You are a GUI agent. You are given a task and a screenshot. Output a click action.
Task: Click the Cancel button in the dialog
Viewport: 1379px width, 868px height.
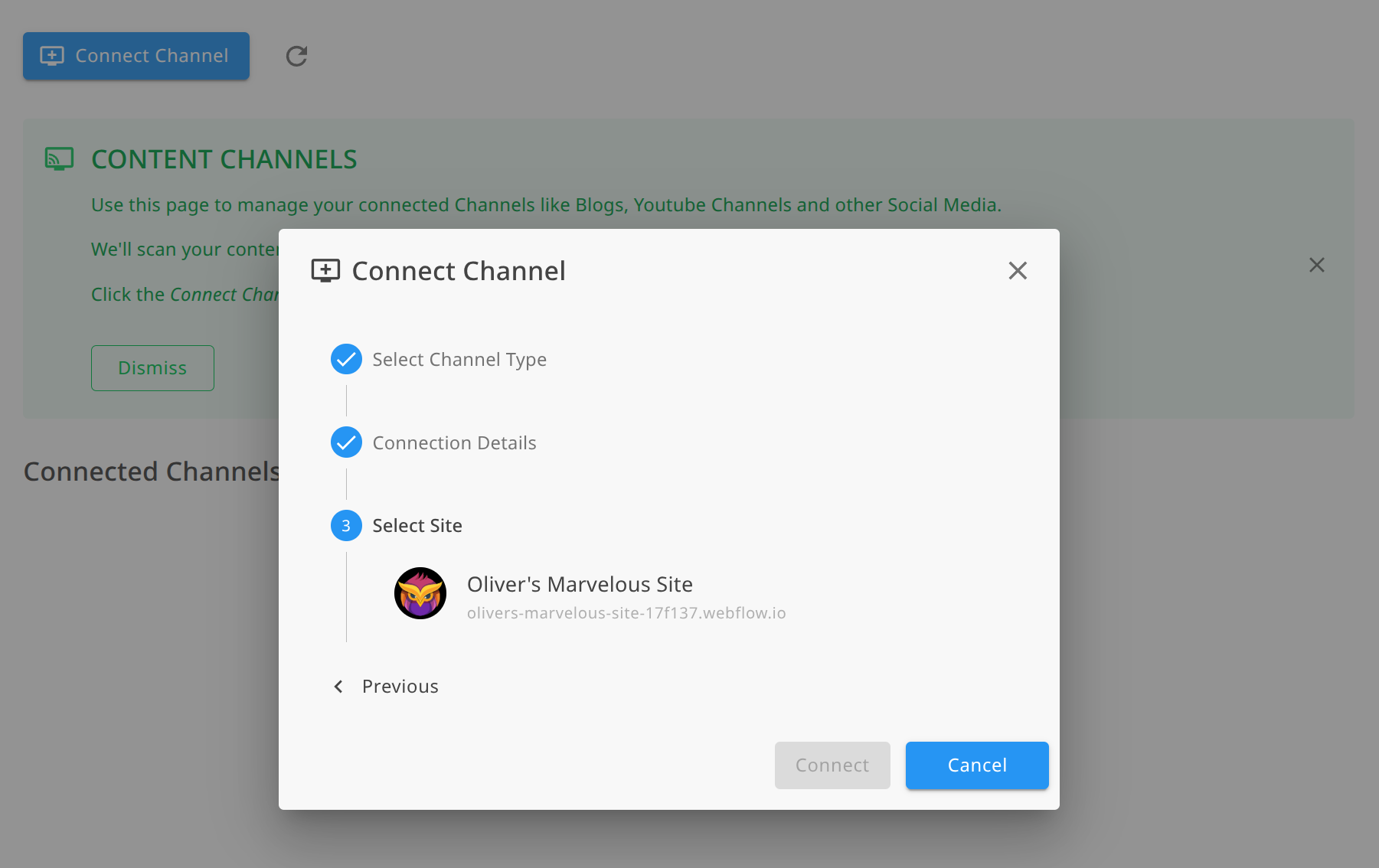tap(976, 765)
